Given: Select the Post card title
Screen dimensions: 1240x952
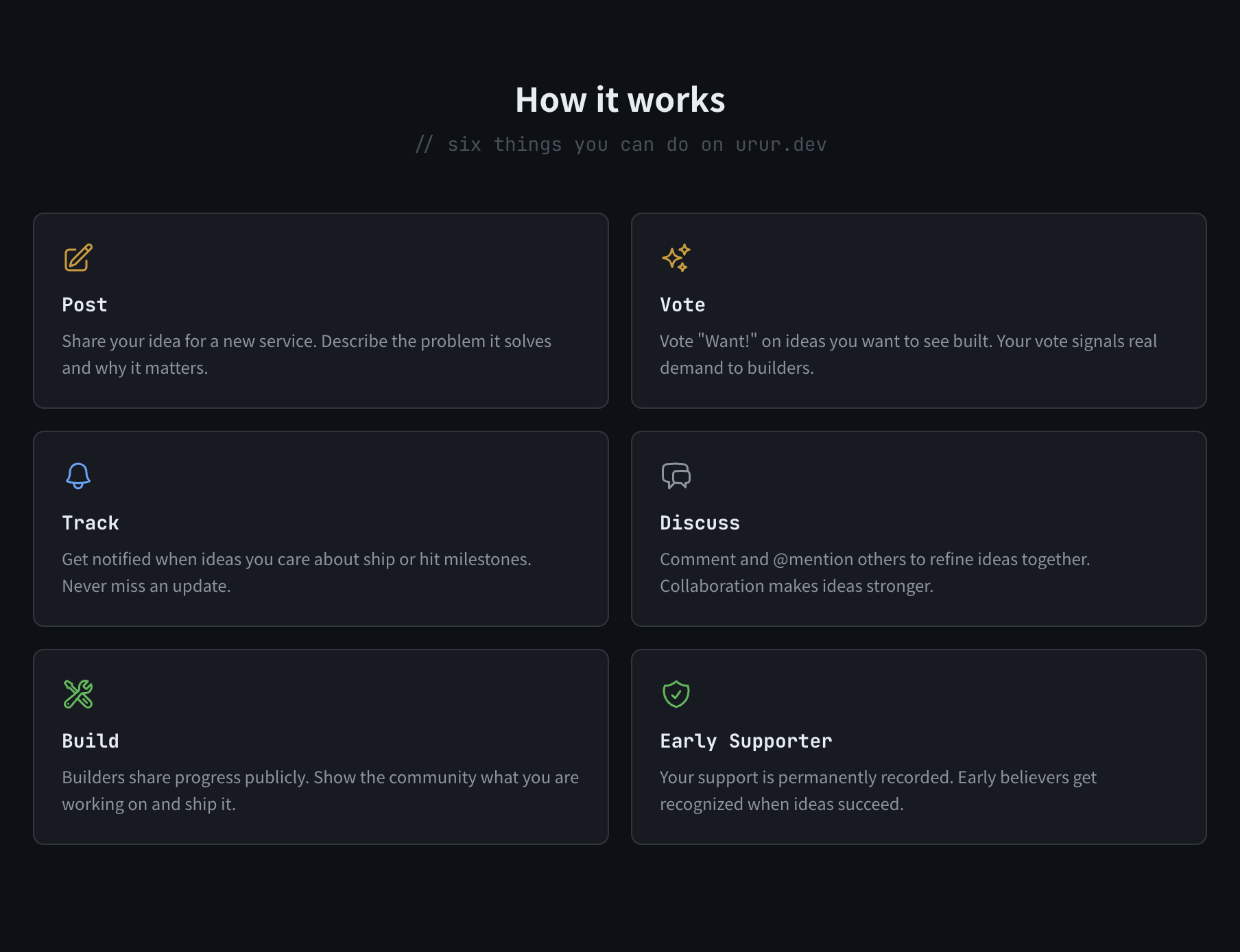Looking at the screenshot, I should tap(84, 305).
